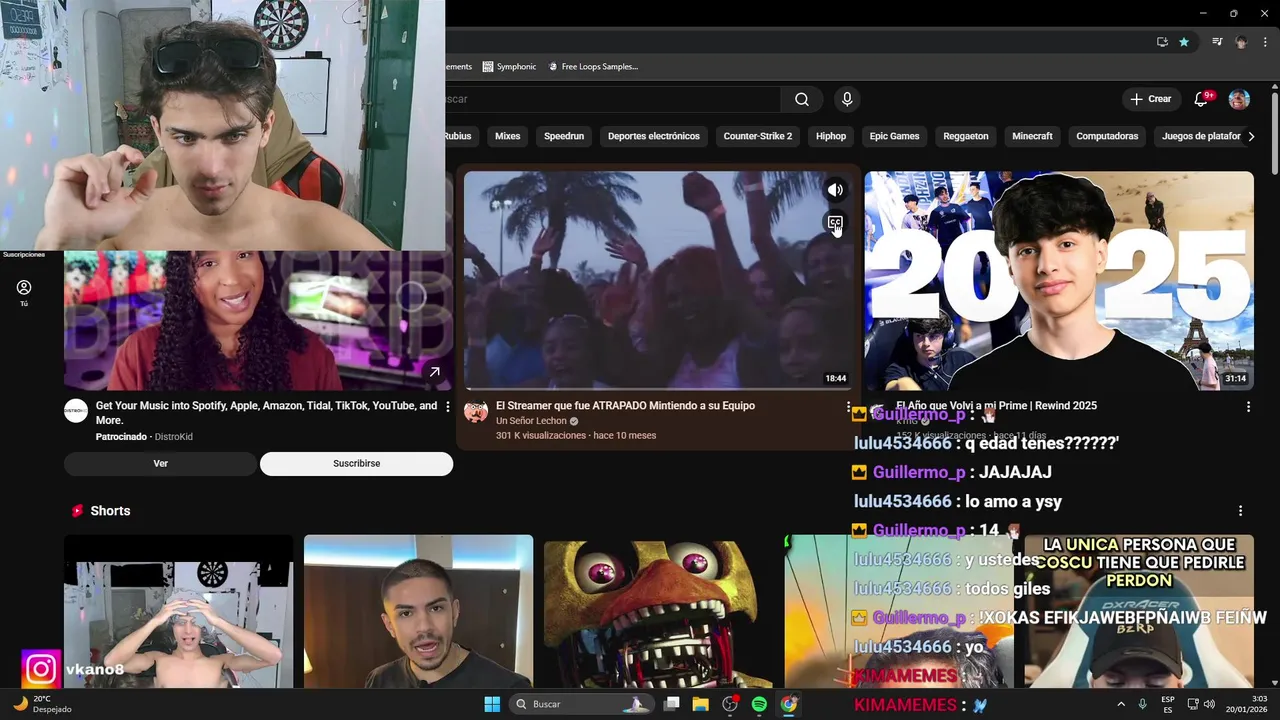
Task: Select the Hiphop category chip
Action: point(831,136)
